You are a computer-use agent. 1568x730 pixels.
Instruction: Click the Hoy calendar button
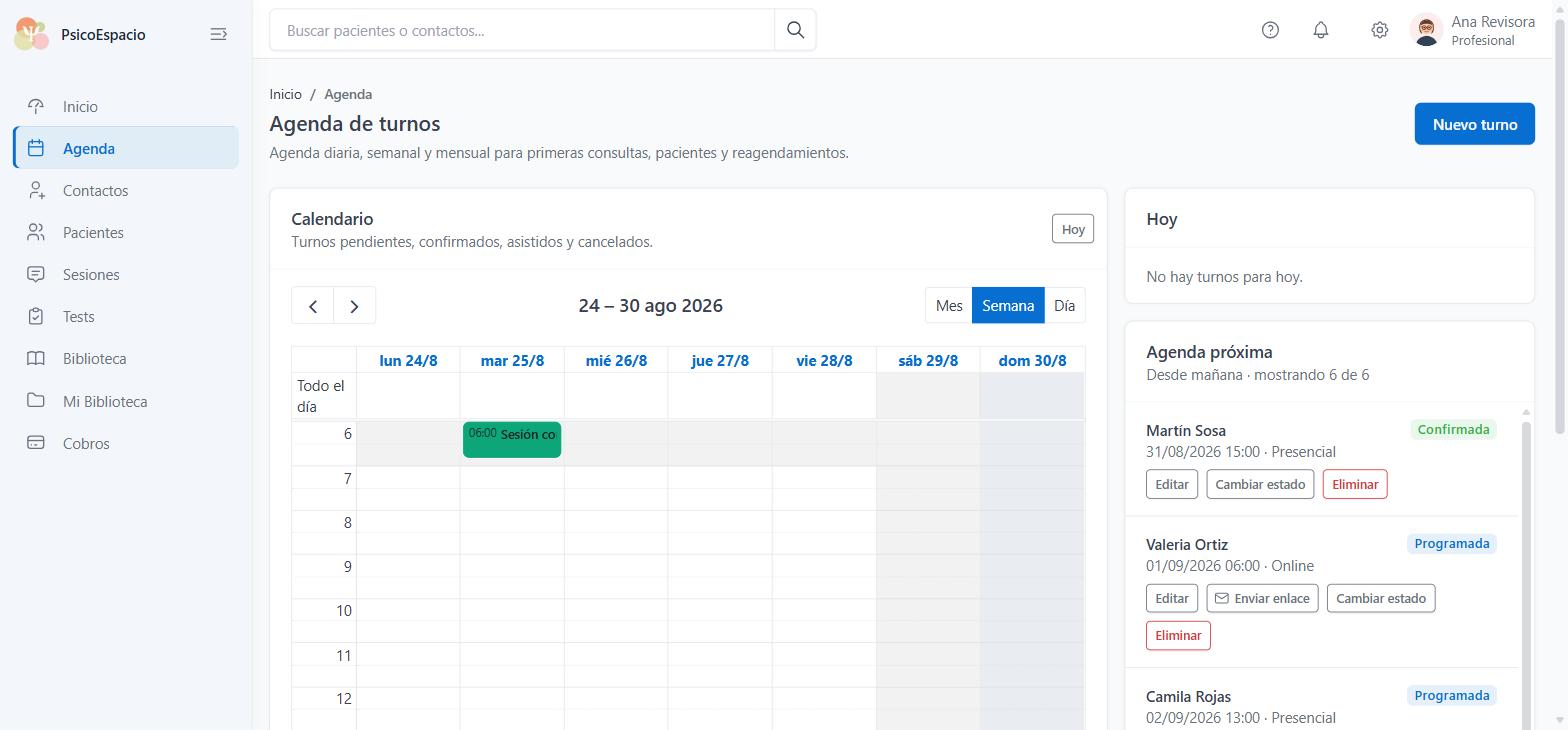pos(1073,229)
